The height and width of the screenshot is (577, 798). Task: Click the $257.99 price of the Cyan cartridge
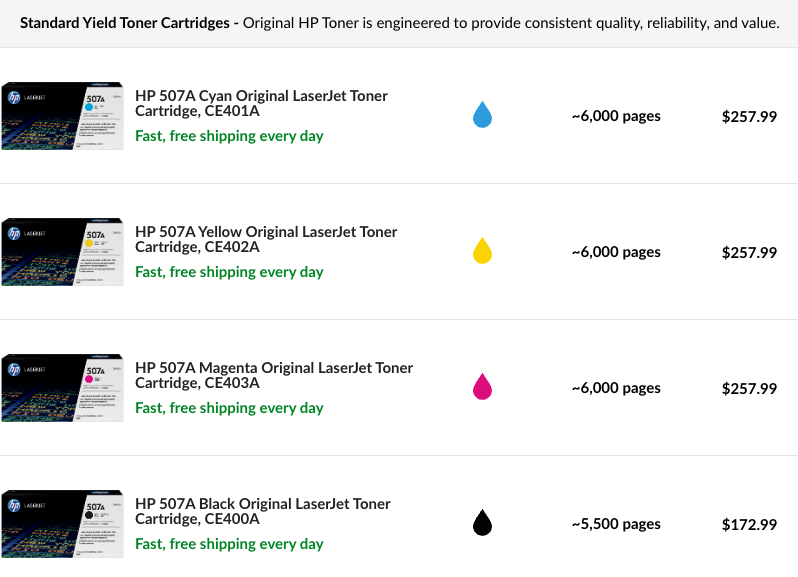[x=749, y=117]
